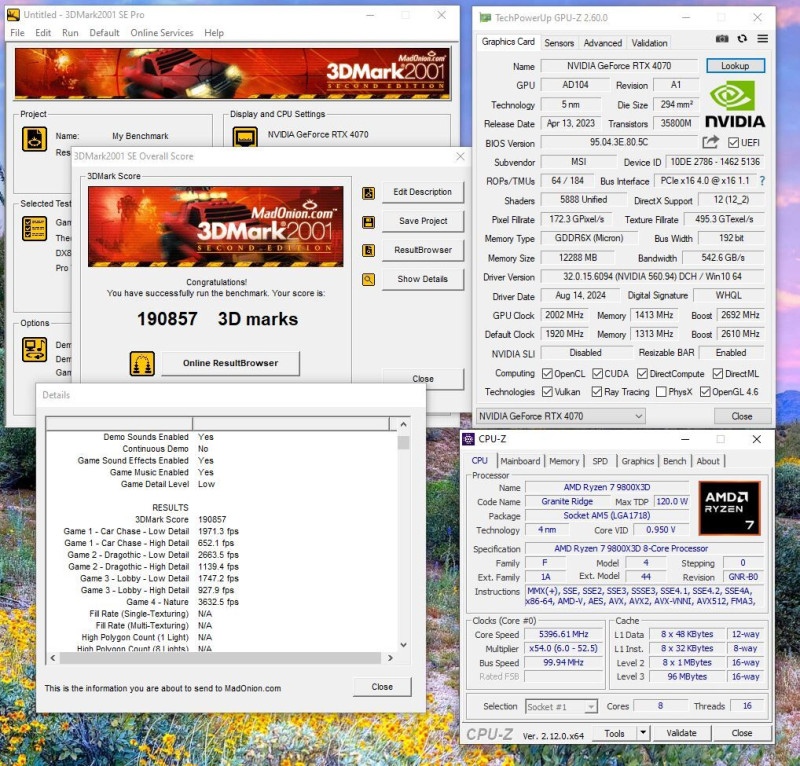Screen dimensions: 800x766
Task: Toggle the PhysX checkbox
Action: point(661,392)
